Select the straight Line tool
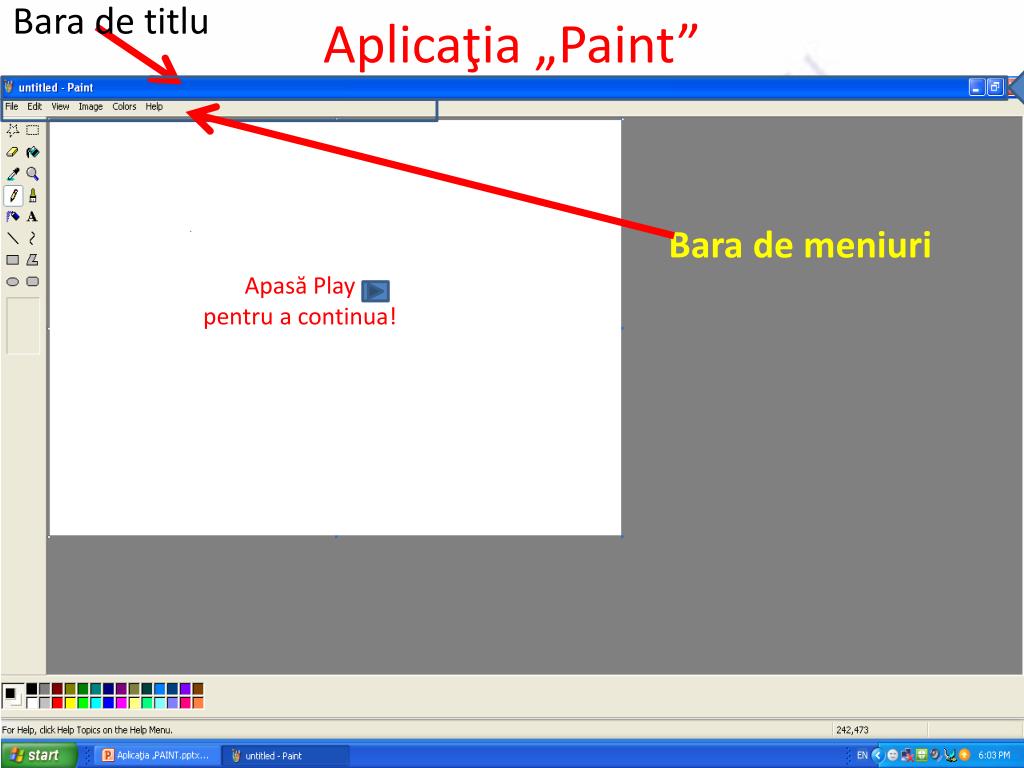Screen dimensions: 1024x768 tap(12, 238)
